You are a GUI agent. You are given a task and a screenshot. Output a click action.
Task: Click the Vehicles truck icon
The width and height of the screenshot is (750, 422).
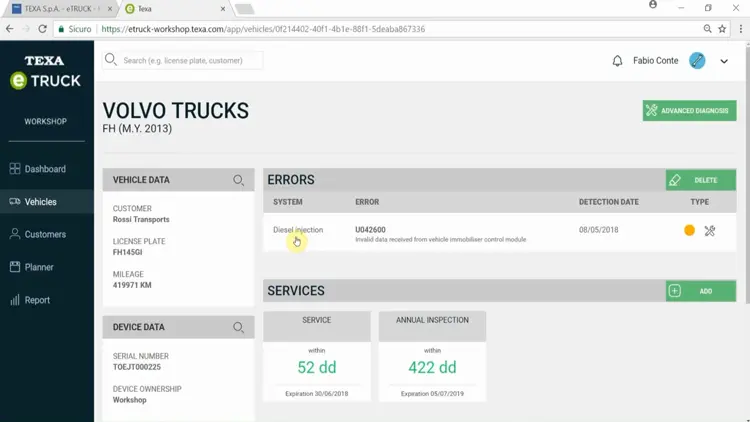15,201
